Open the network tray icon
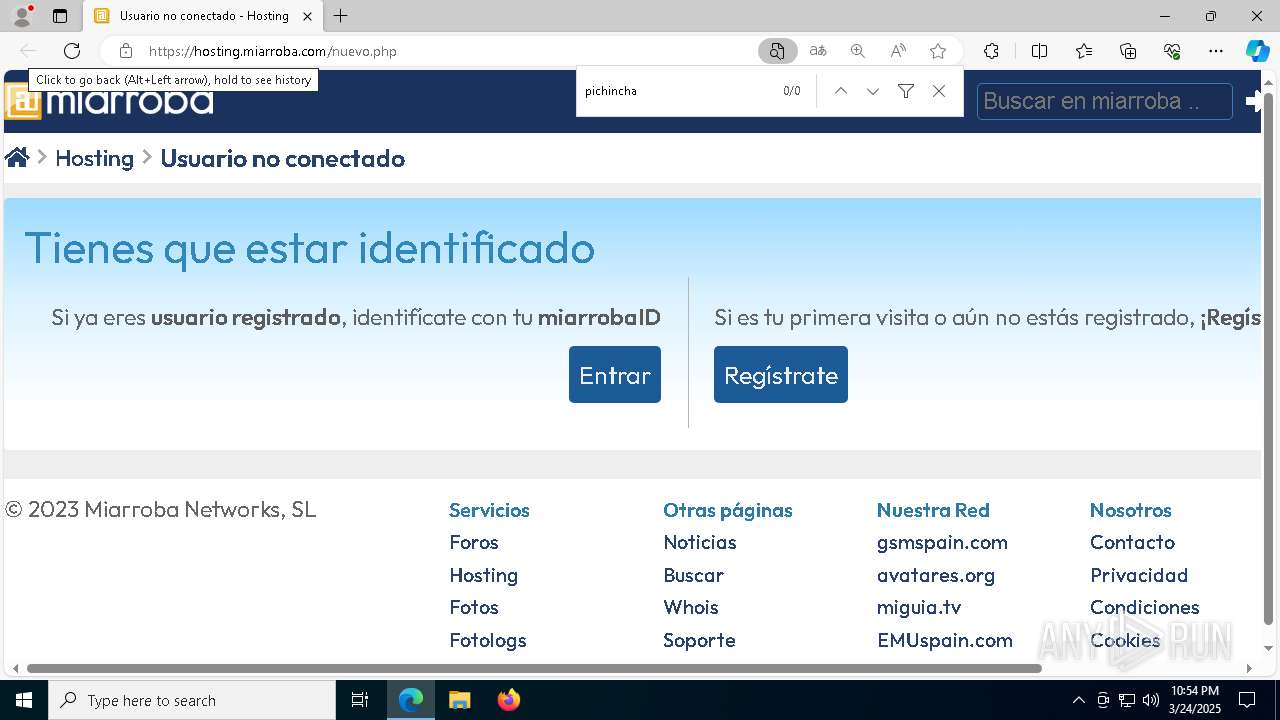This screenshot has height=720, width=1280. pyautogui.click(x=1127, y=700)
